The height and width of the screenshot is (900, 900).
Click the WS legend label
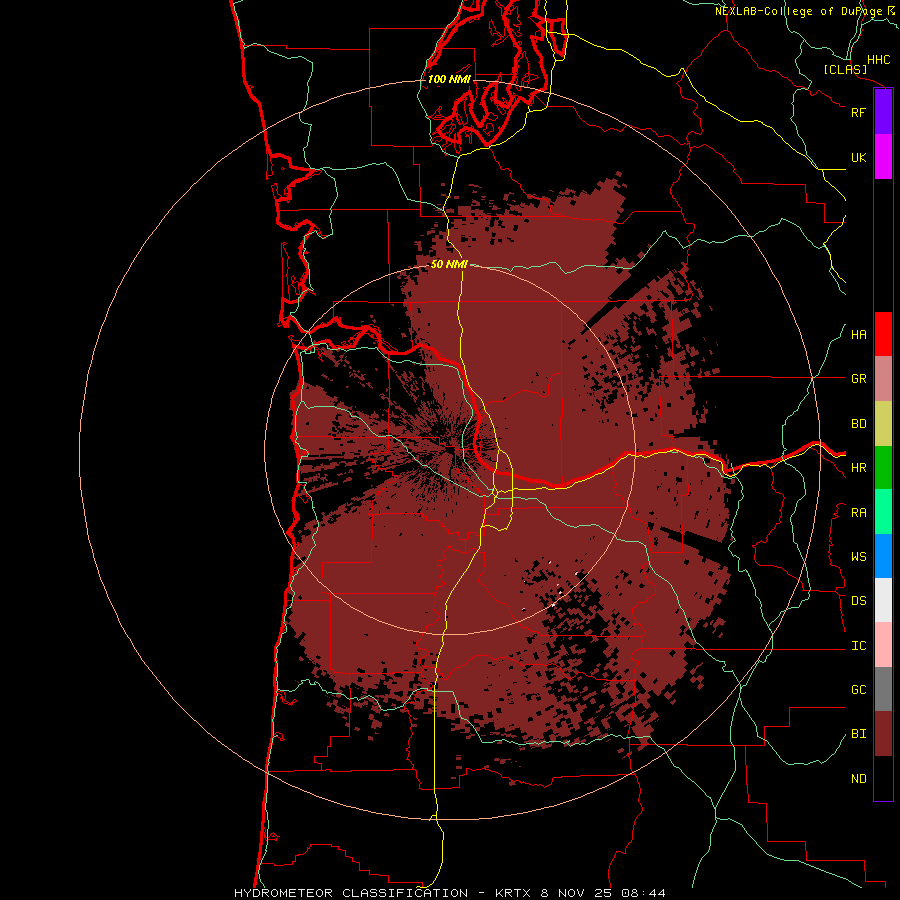click(858, 557)
